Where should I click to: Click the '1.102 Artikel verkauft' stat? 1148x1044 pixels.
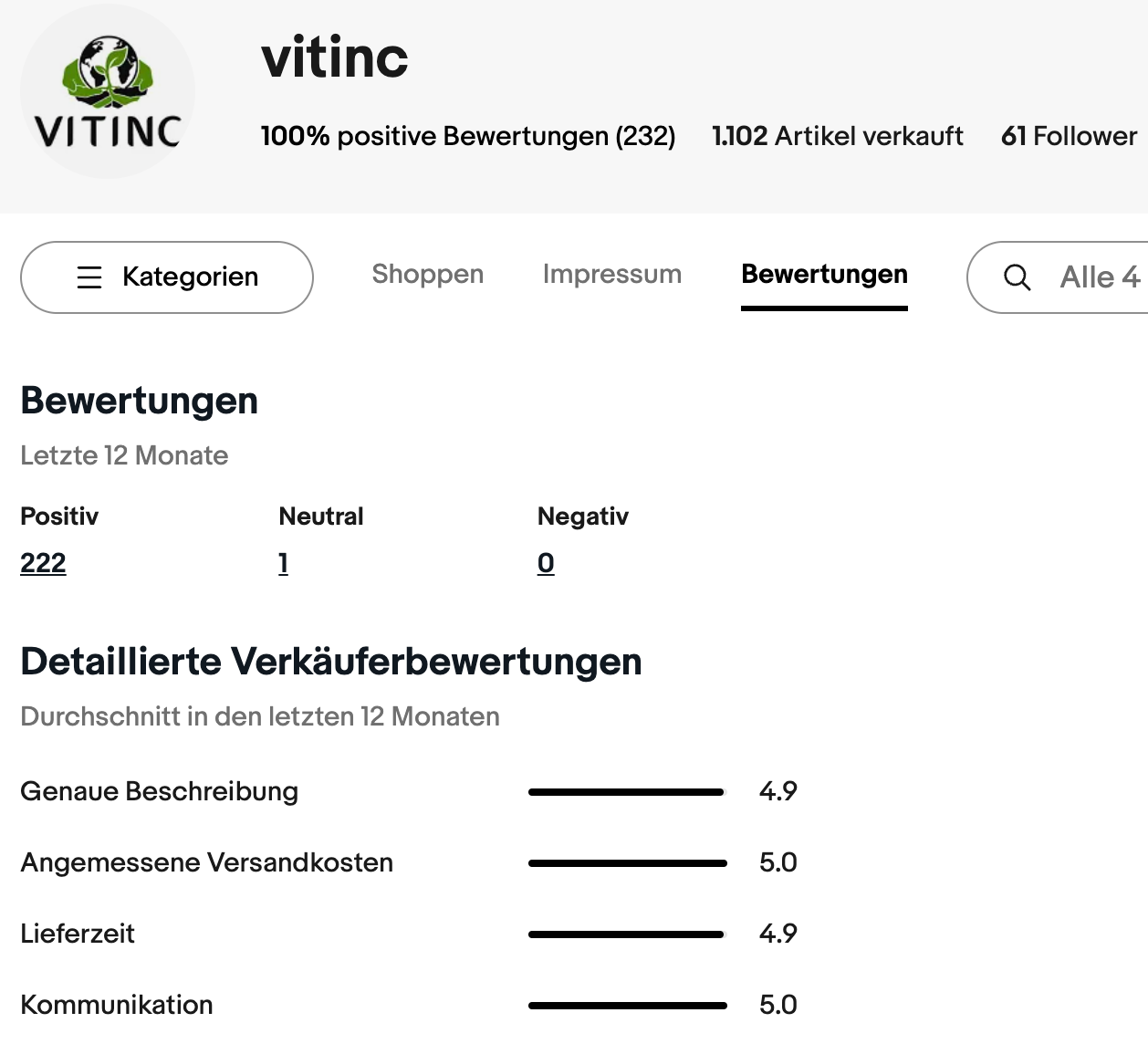click(837, 136)
